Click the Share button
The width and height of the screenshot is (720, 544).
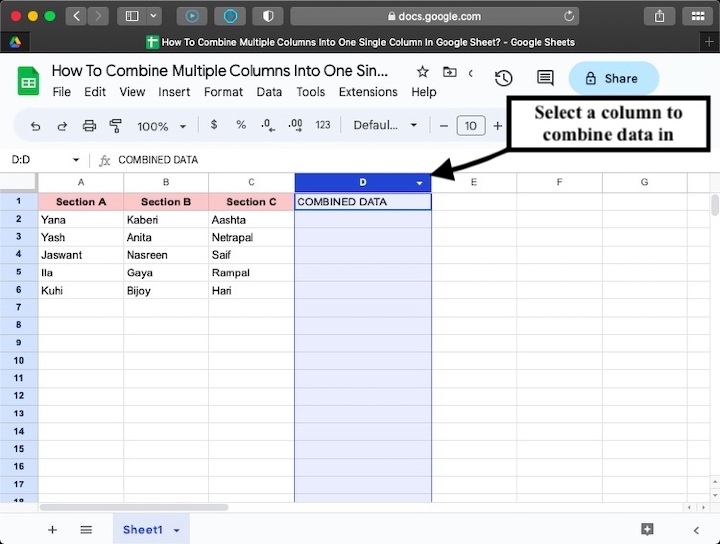coord(613,78)
